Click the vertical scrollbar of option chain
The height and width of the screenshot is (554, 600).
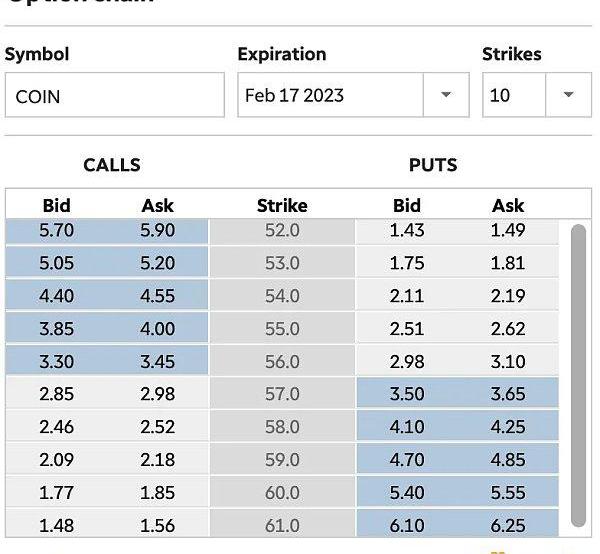(x=578, y=375)
